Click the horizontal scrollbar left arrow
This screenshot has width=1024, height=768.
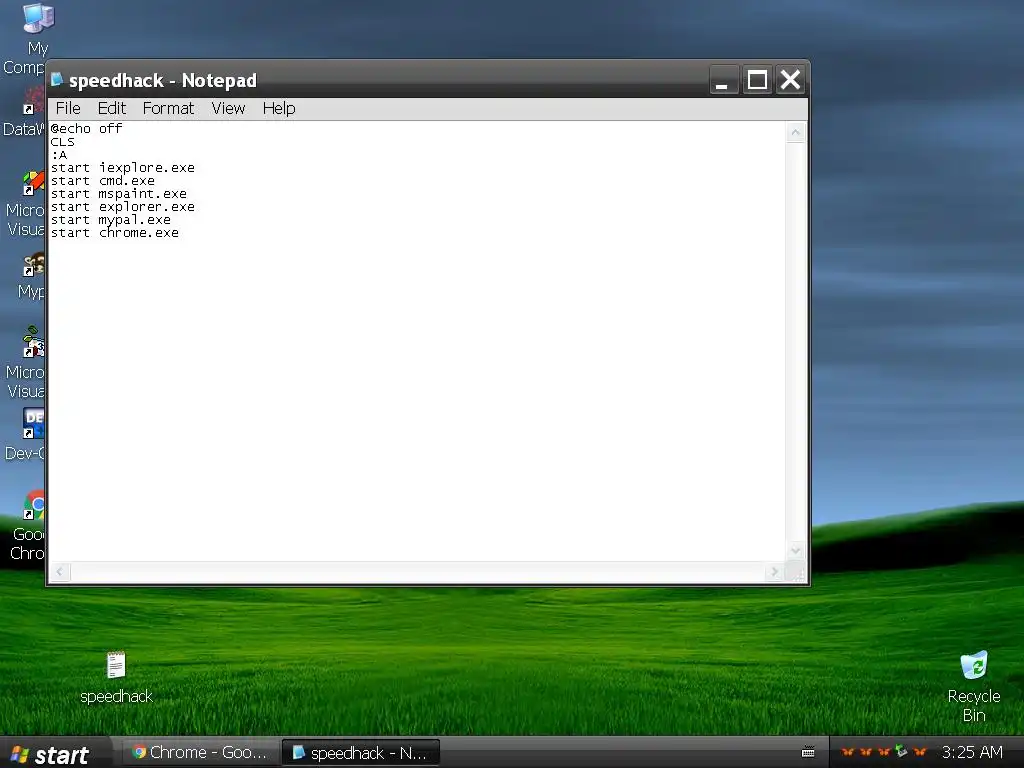(60, 572)
